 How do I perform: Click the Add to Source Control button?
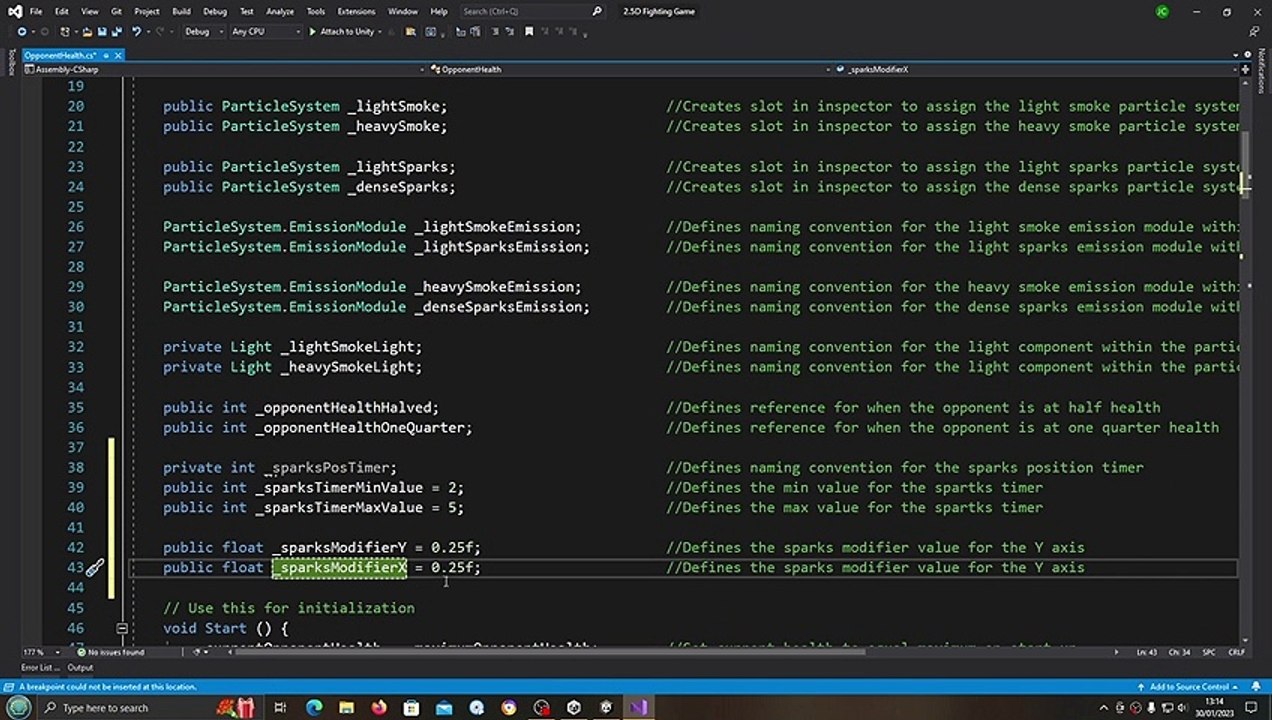point(1189,687)
